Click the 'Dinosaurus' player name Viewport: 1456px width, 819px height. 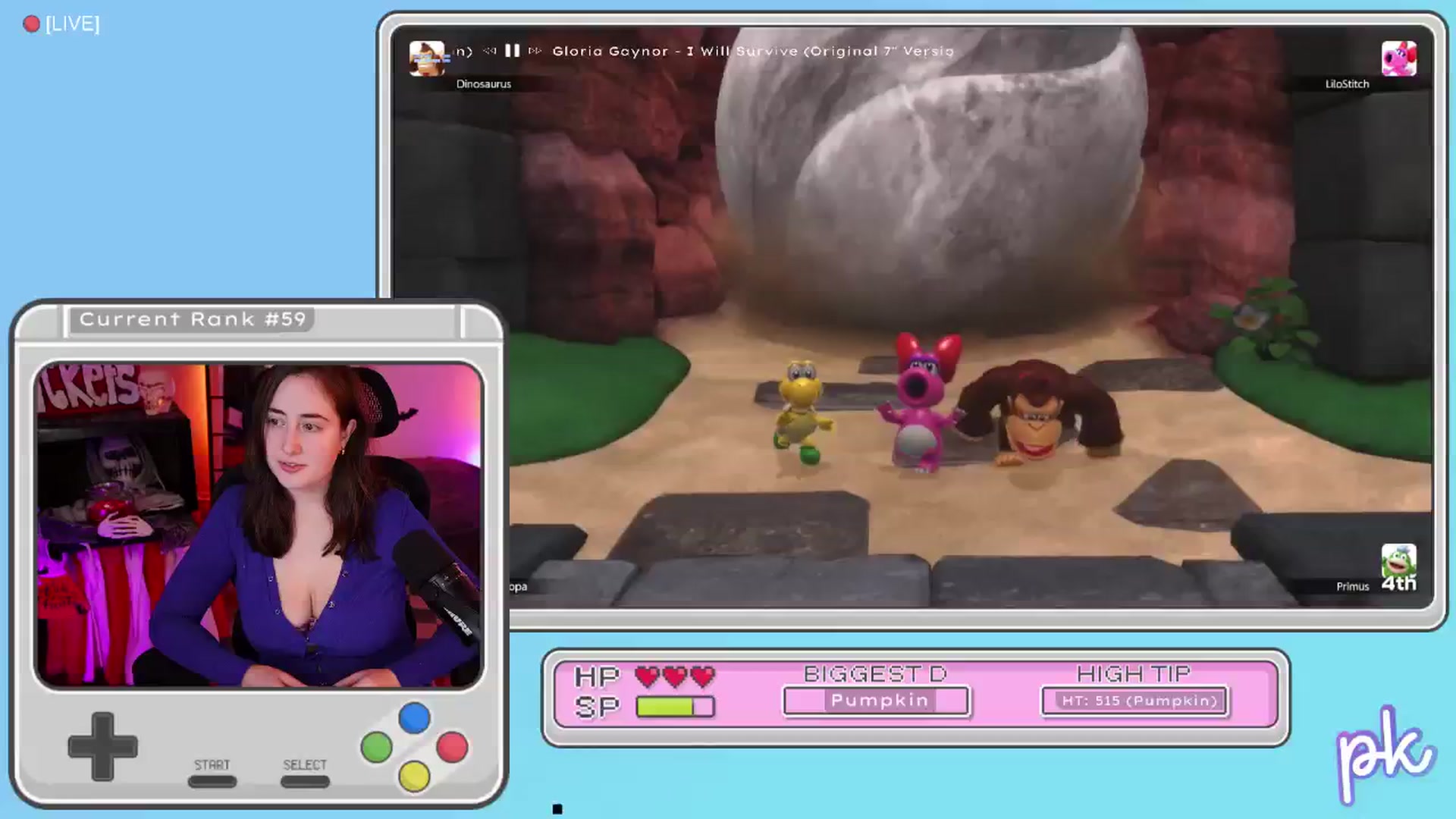coord(483,84)
